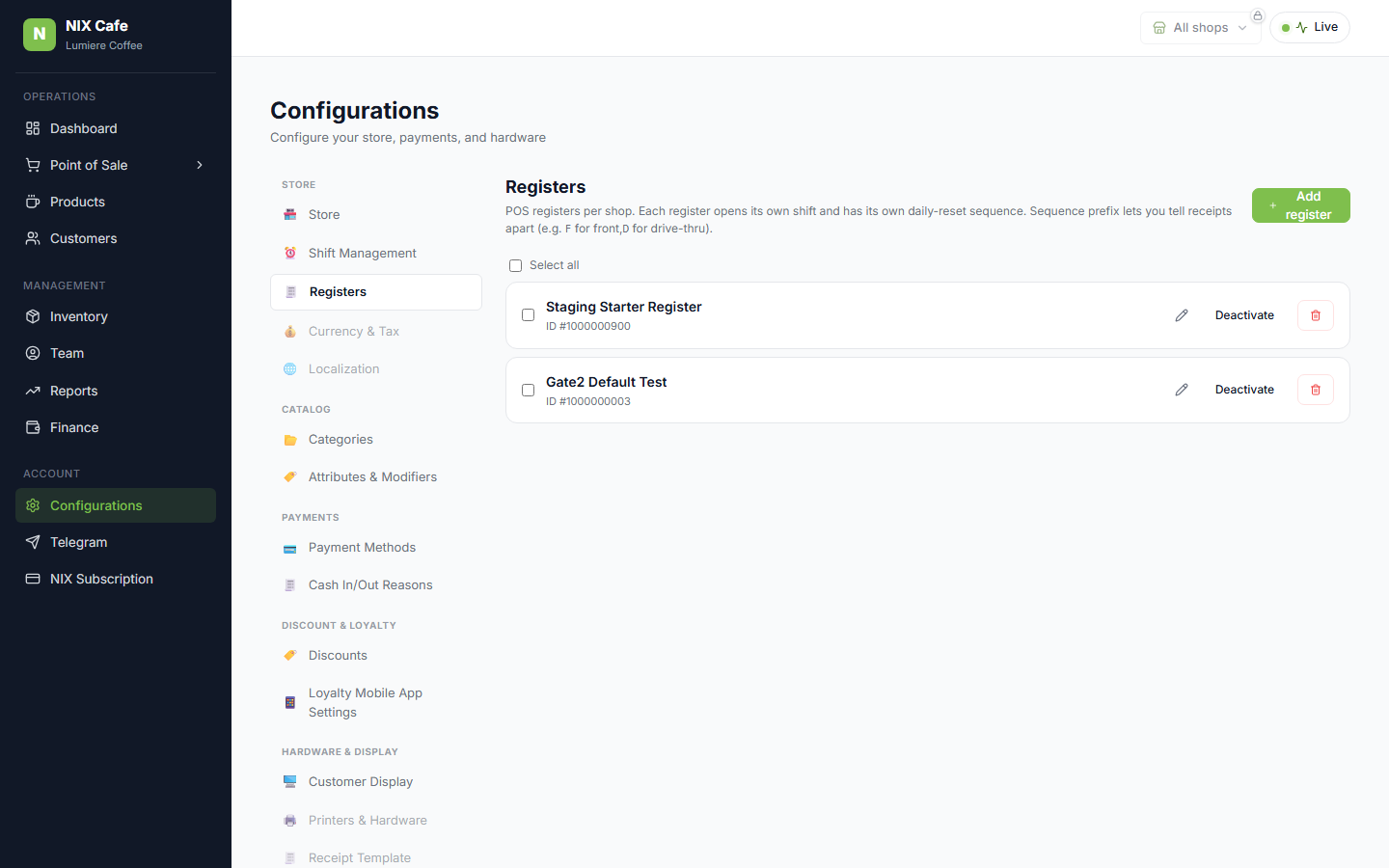The height and width of the screenshot is (868, 1389).
Task: Click the Inventory box icon
Action: [33, 316]
